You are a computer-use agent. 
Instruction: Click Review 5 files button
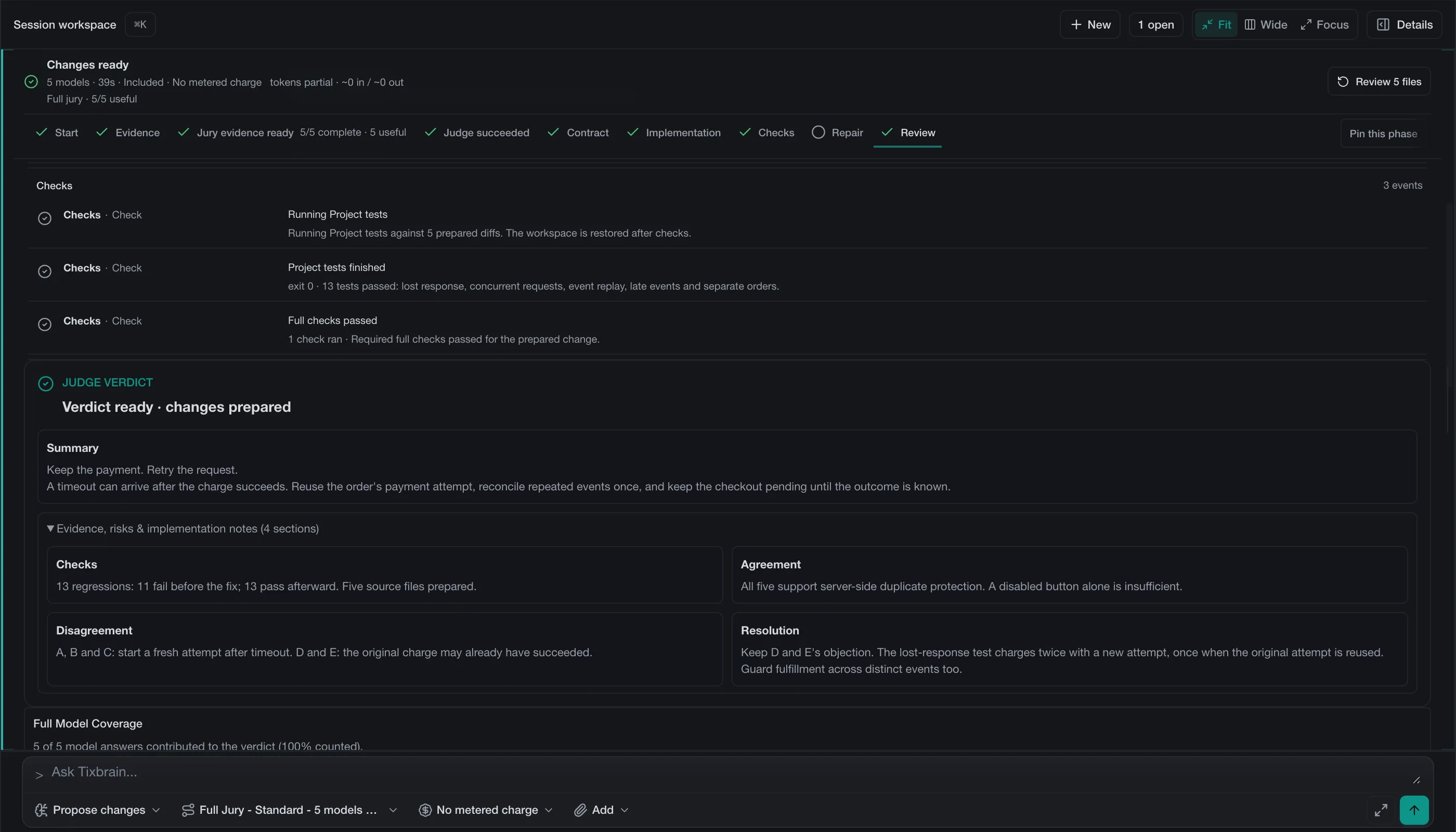tap(1379, 82)
